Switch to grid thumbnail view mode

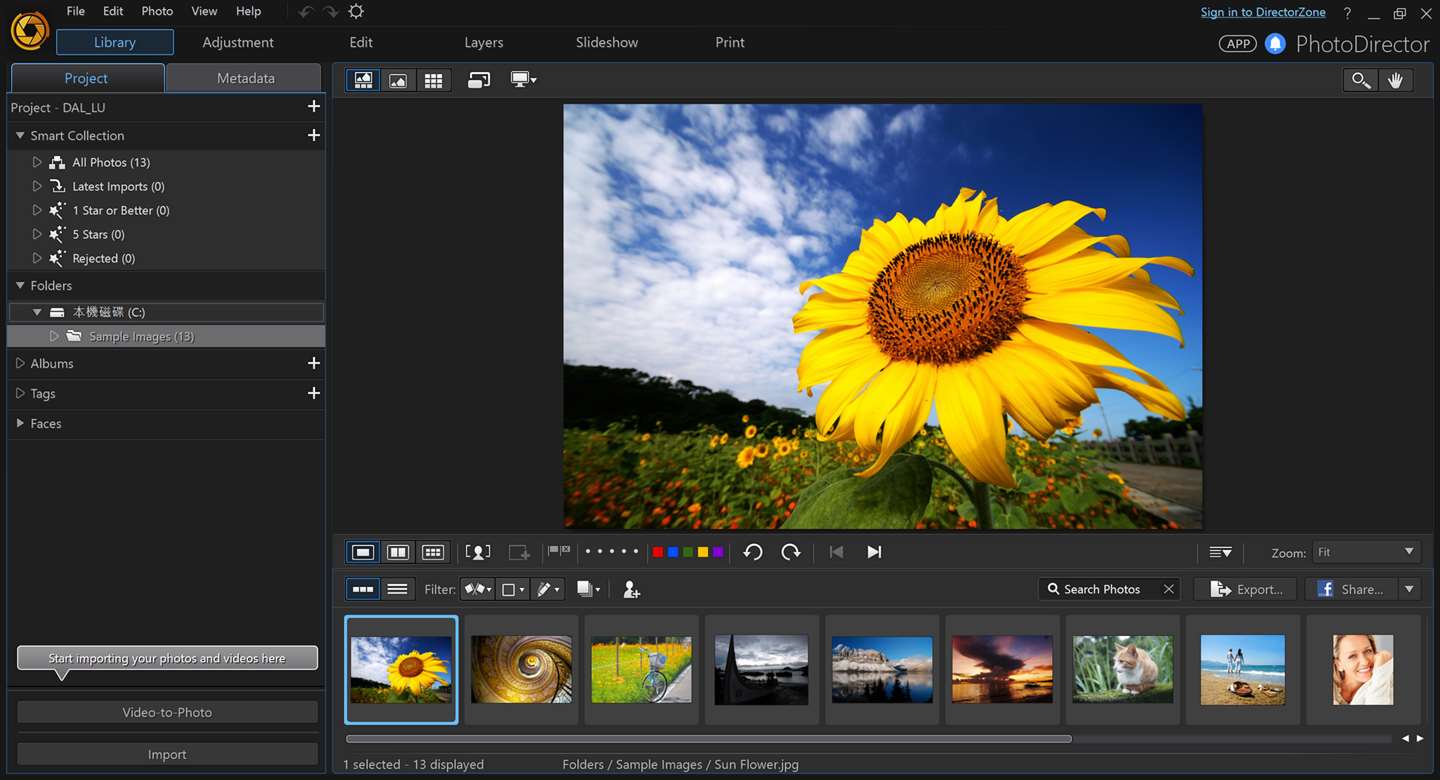pyautogui.click(x=433, y=81)
